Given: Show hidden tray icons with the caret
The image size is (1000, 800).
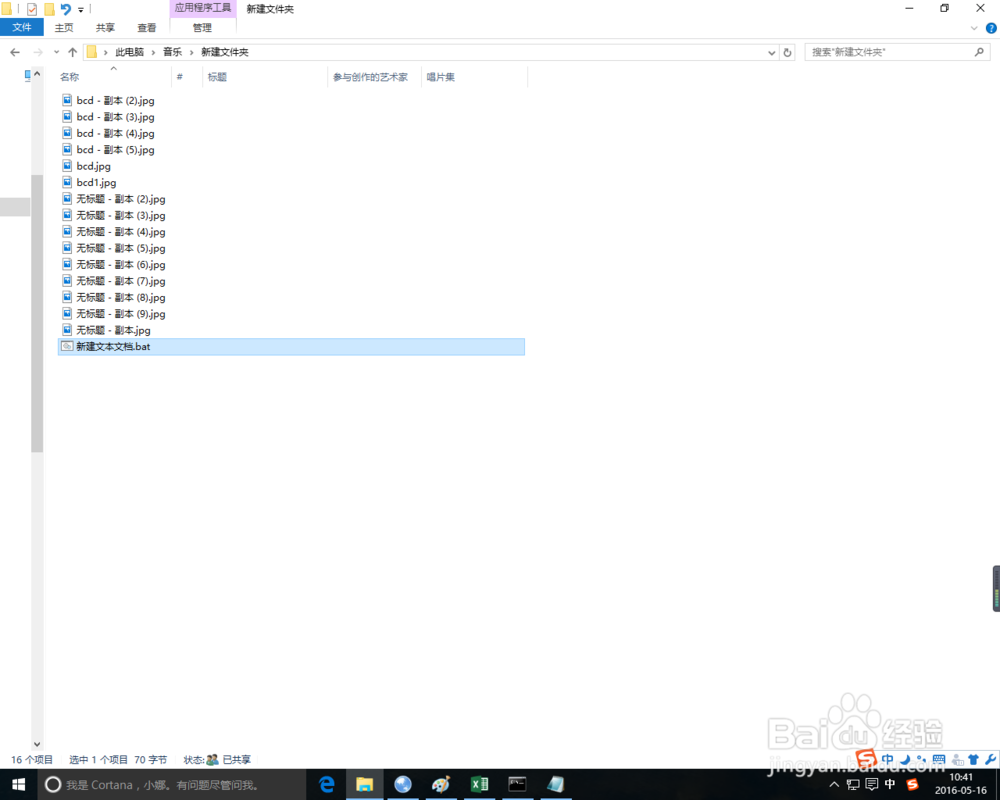Looking at the screenshot, I should coord(834,785).
